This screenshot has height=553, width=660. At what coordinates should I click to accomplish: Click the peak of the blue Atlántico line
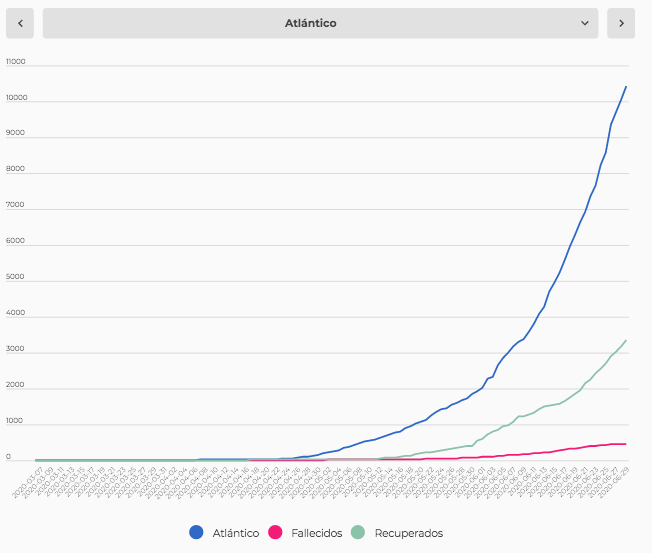click(626, 86)
